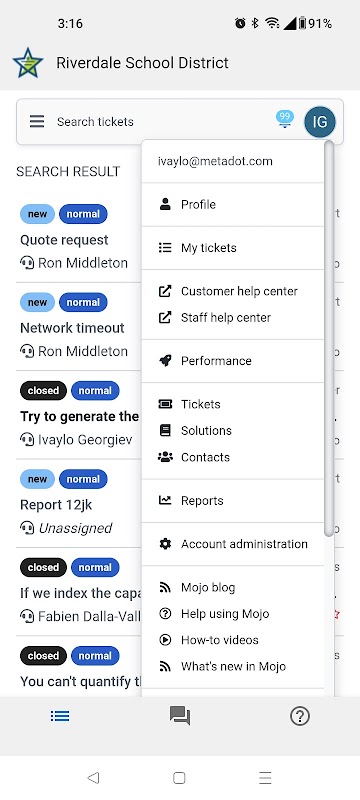Tap the notification bell showing 99
Image resolution: width=360 pixels, height=800 pixels.
[285, 119]
